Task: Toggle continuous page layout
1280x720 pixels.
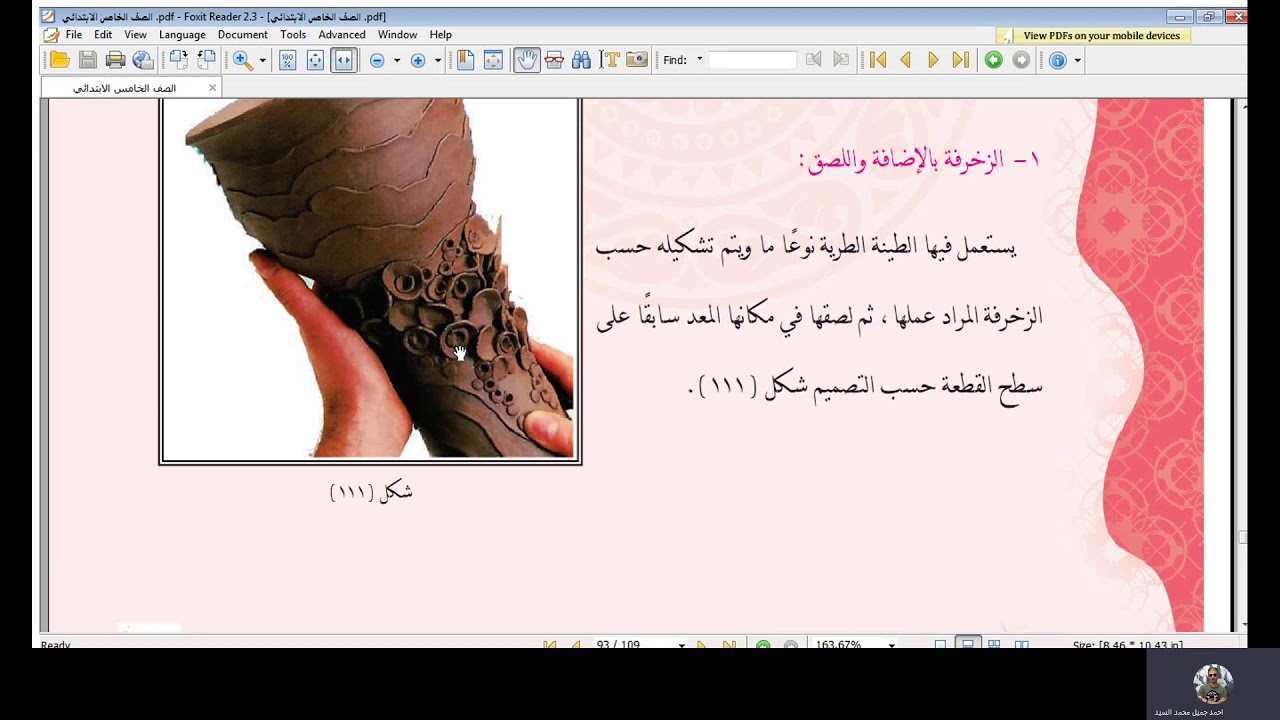Action: (967, 644)
